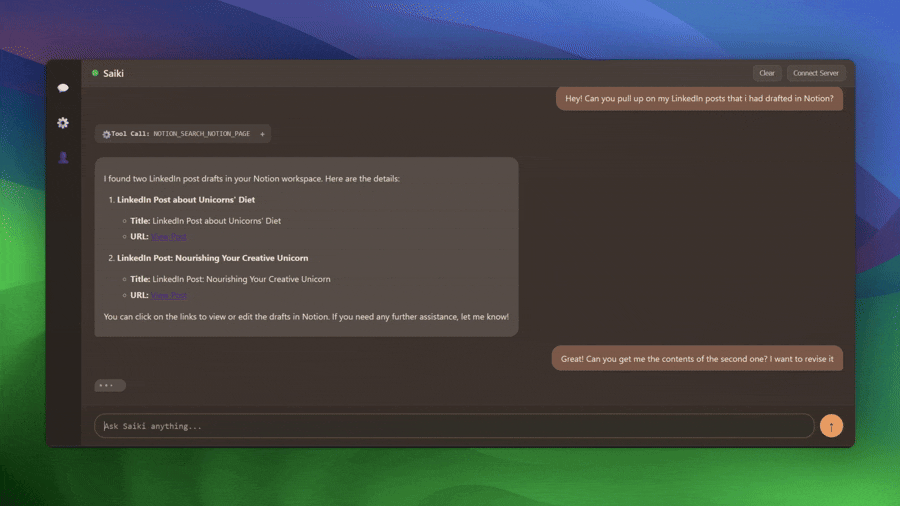Click the NOTION_SEARCH_NOTION_PAGE tool call label

pyautogui.click(x=201, y=134)
